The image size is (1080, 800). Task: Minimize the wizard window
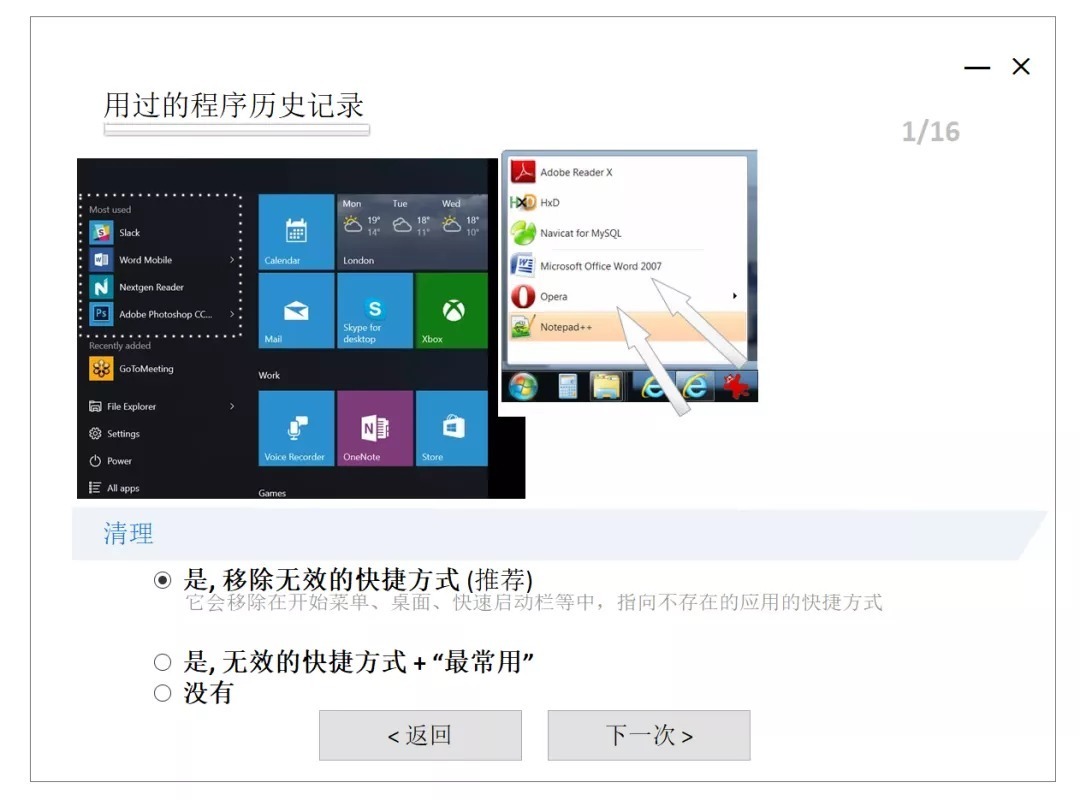(x=977, y=68)
